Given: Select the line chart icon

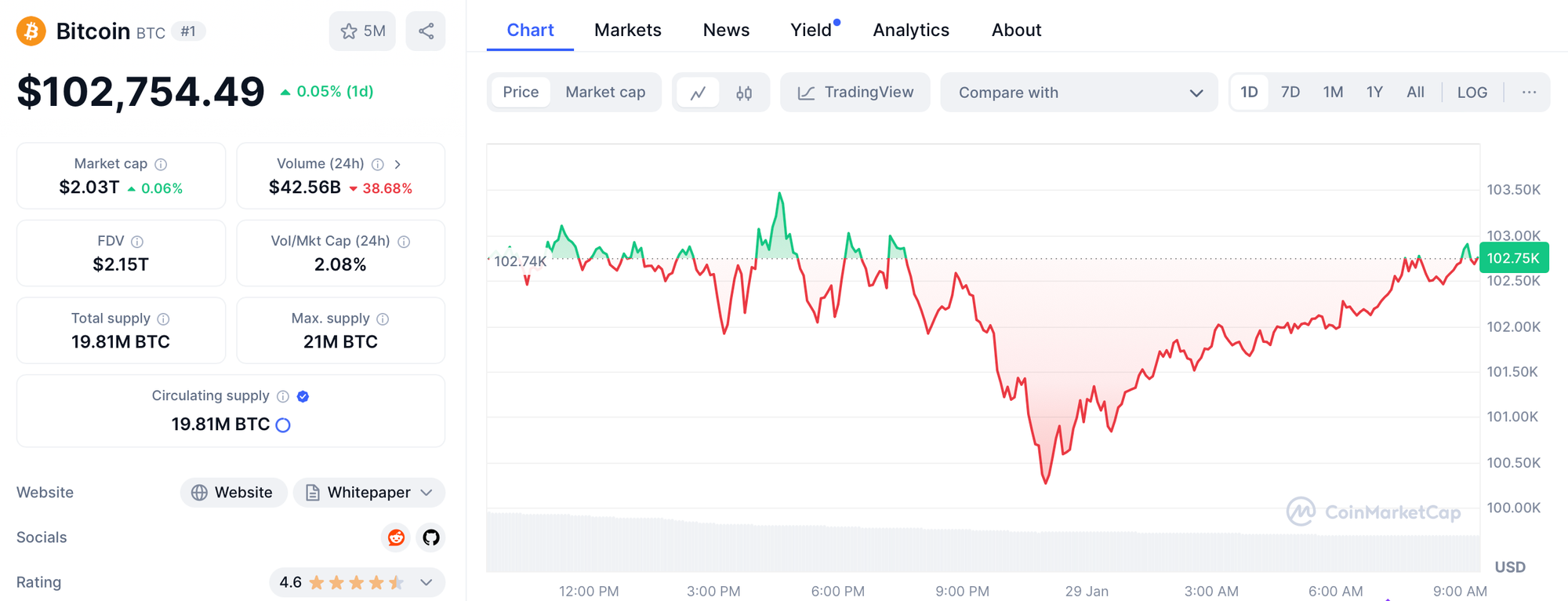Looking at the screenshot, I should (698, 93).
